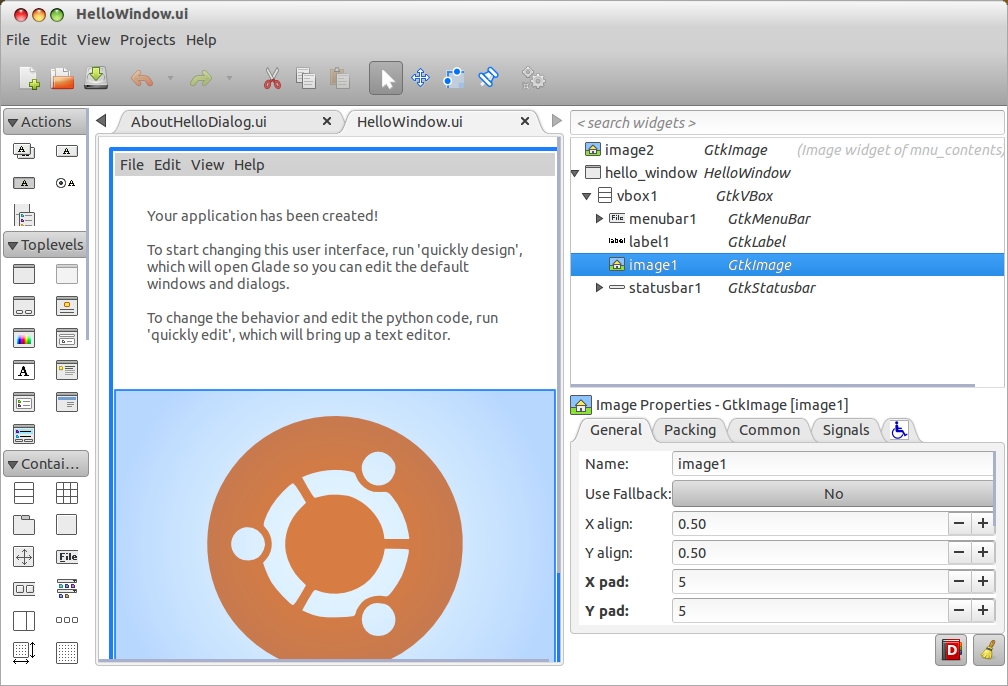Open the Redo history dropdown arrow
The width and height of the screenshot is (1008, 686).
230,78
